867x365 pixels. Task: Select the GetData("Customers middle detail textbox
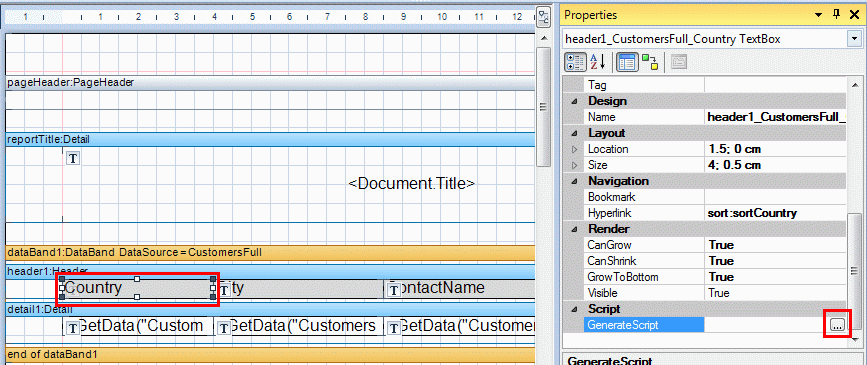pos(299,326)
